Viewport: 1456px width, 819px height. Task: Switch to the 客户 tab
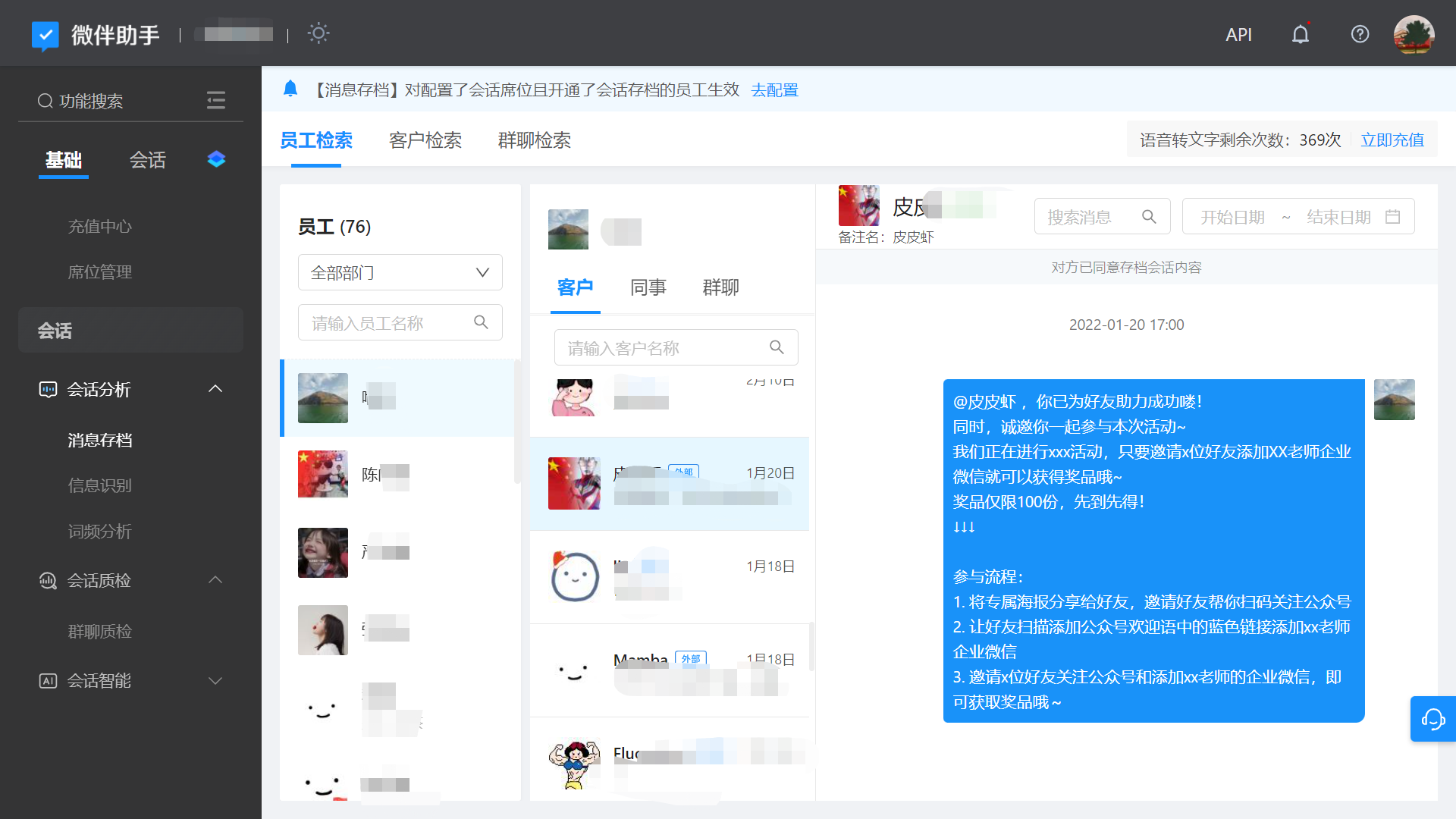click(x=575, y=287)
